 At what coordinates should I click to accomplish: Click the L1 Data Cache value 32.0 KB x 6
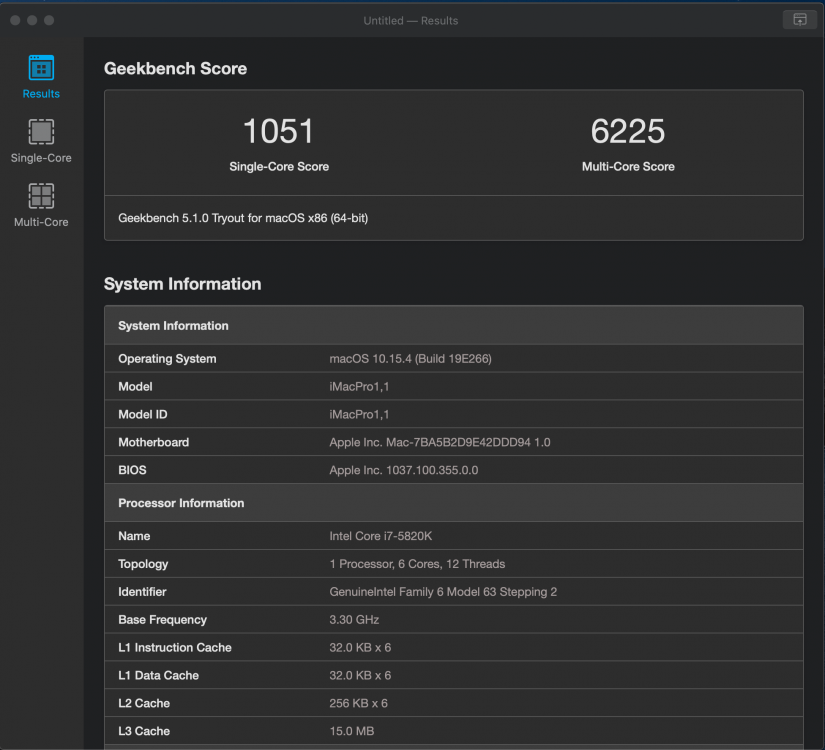click(360, 675)
